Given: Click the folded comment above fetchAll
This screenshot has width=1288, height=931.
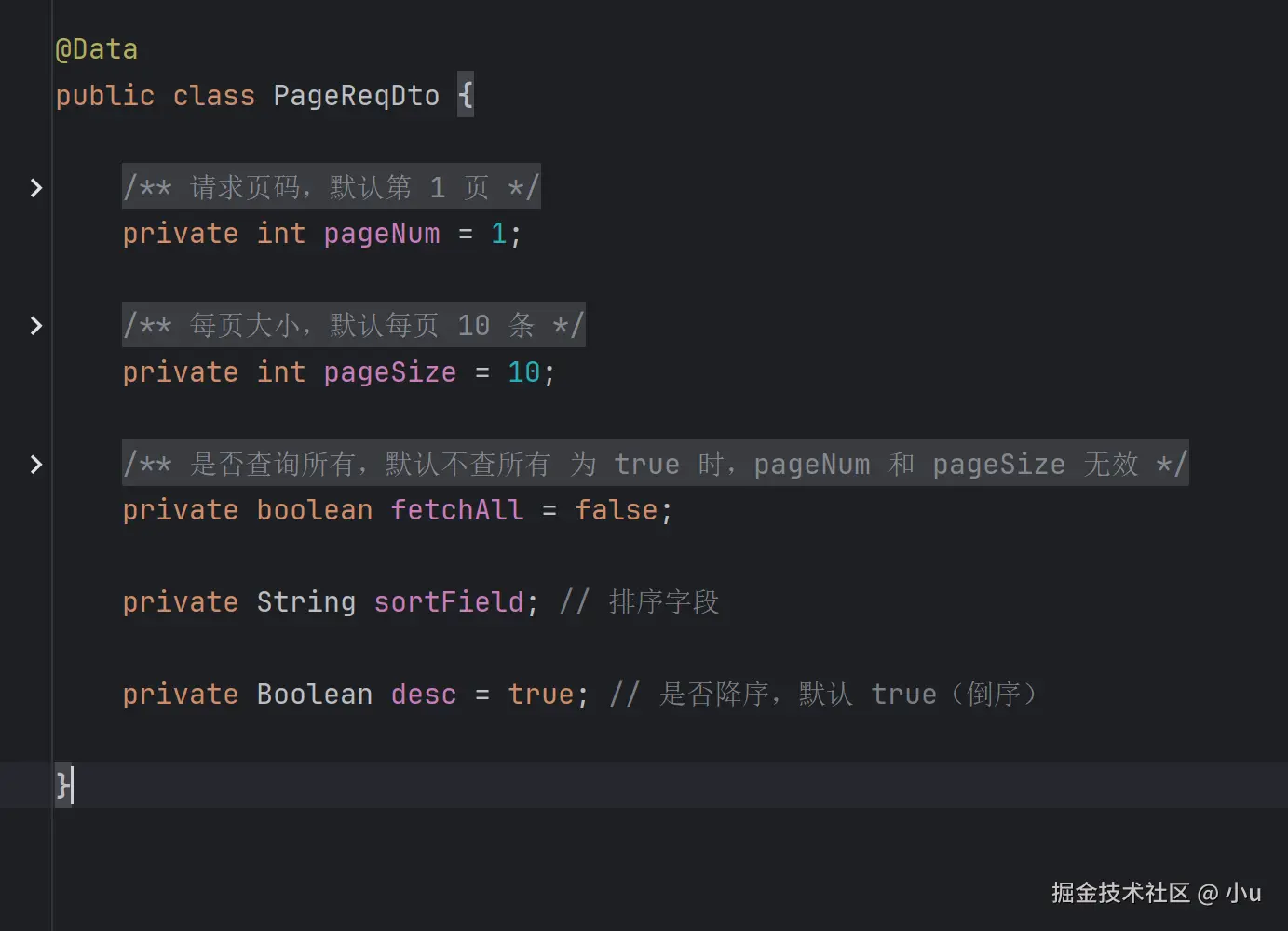Looking at the screenshot, I should pos(655,465).
